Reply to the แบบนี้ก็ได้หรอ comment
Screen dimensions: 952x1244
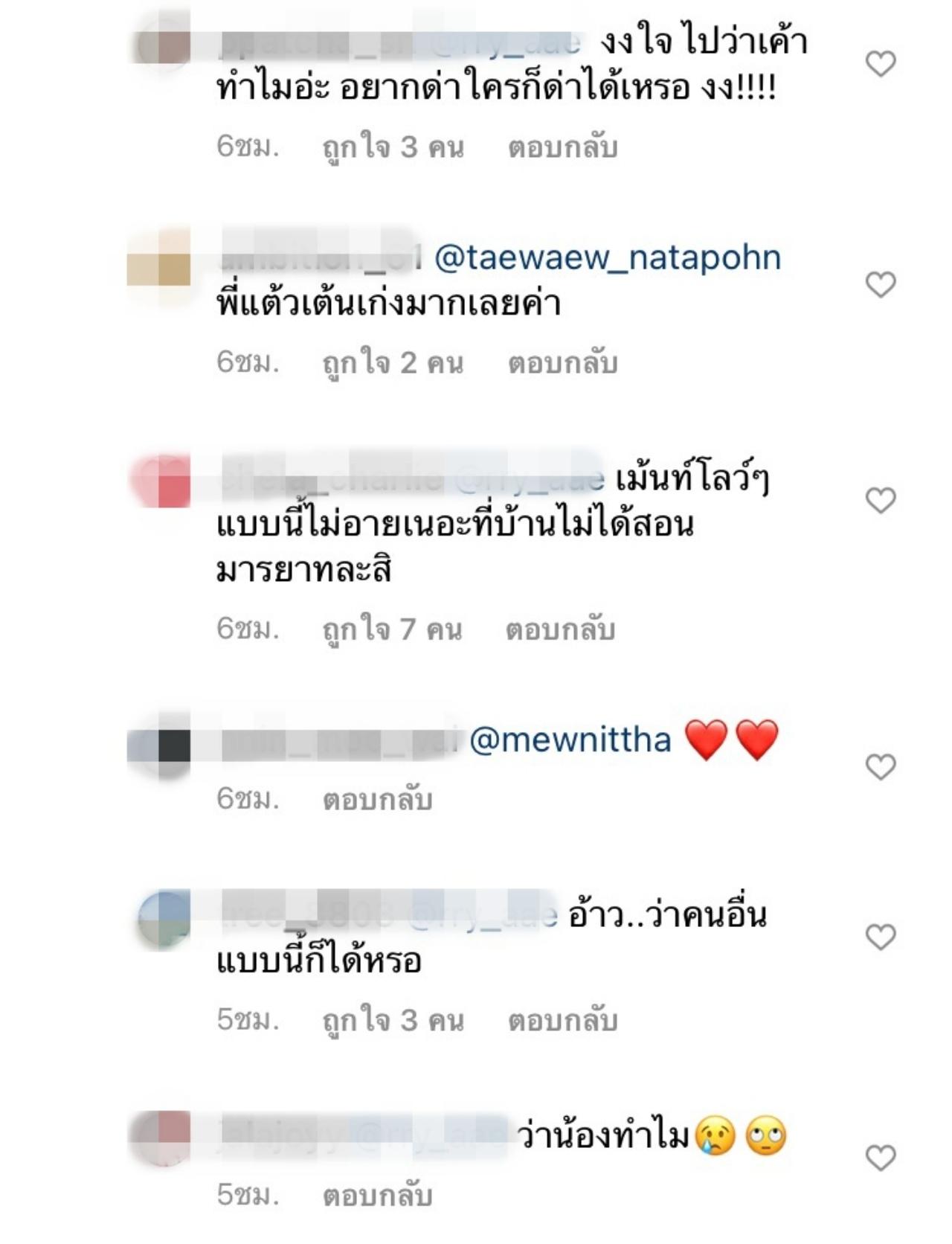pyautogui.click(x=563, y=1020)
